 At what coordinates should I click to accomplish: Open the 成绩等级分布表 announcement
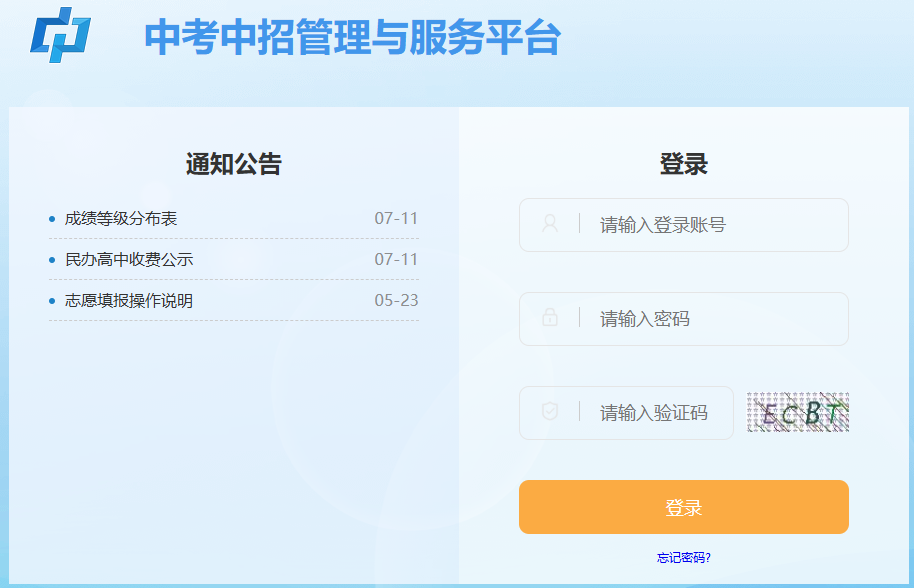click(121, 219)
